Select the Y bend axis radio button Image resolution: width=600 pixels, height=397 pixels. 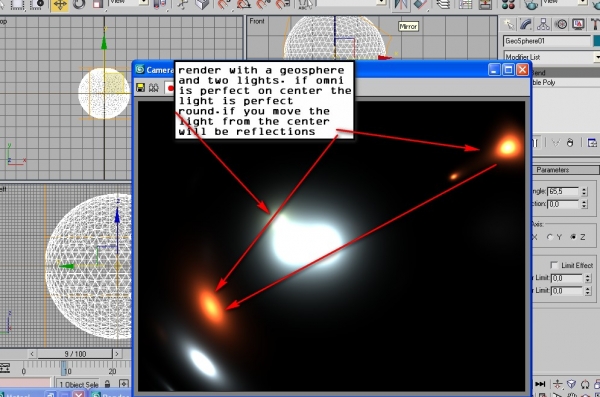550,237
